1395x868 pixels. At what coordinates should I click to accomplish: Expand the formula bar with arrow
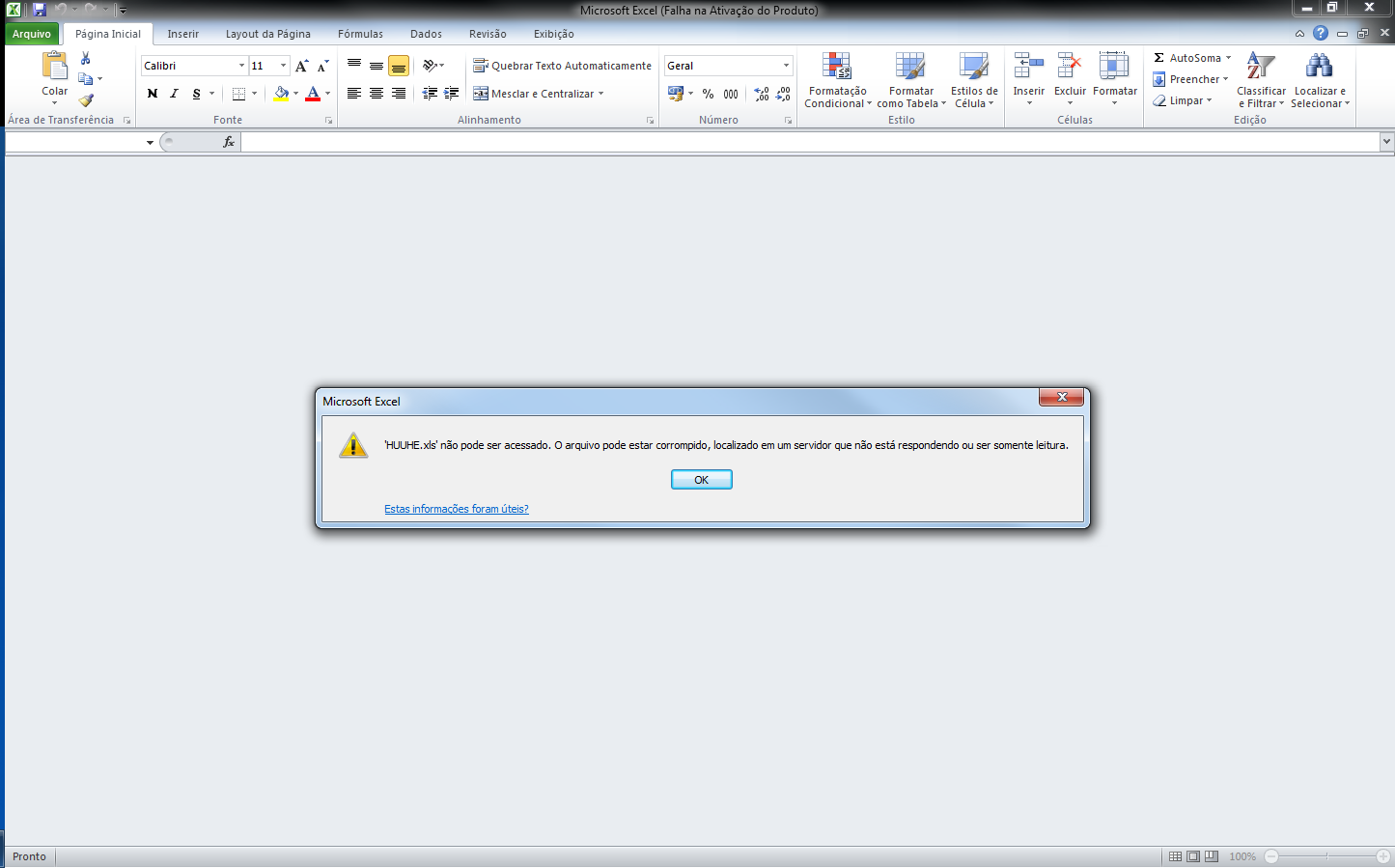(1387, 142)
